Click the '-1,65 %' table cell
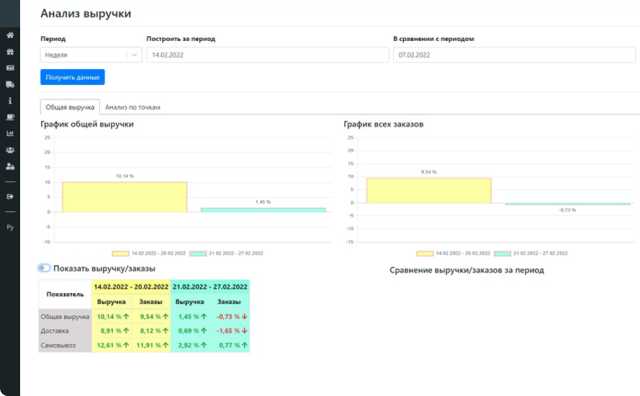The height and width of the screenshot is (396, 640). [231, 331]
